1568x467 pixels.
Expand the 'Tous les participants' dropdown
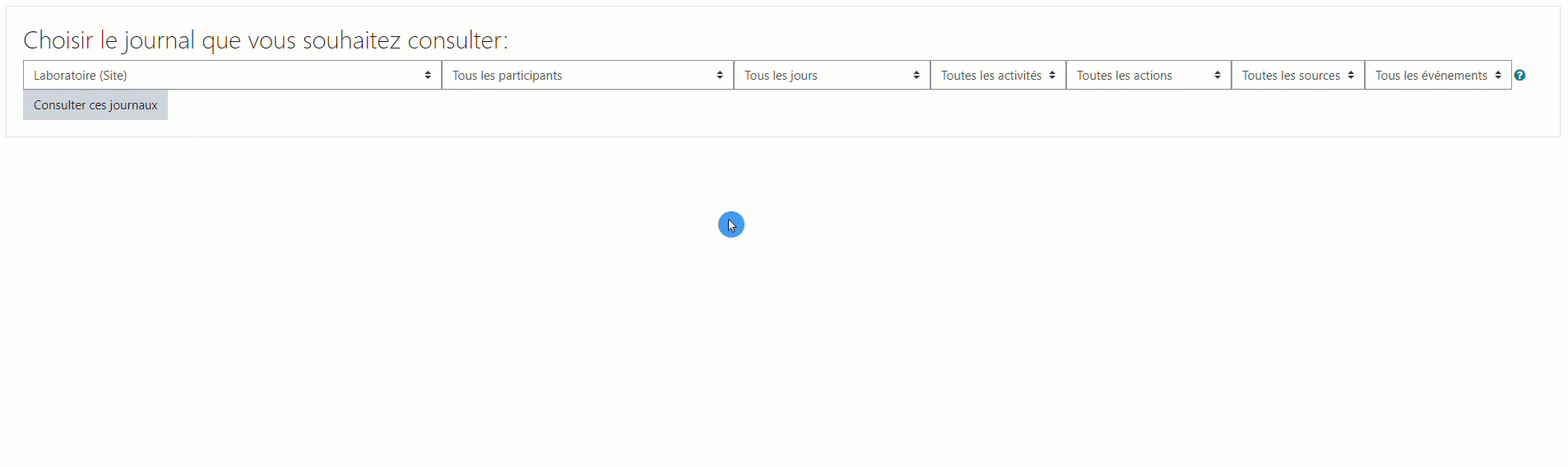(x=587, y=75)
